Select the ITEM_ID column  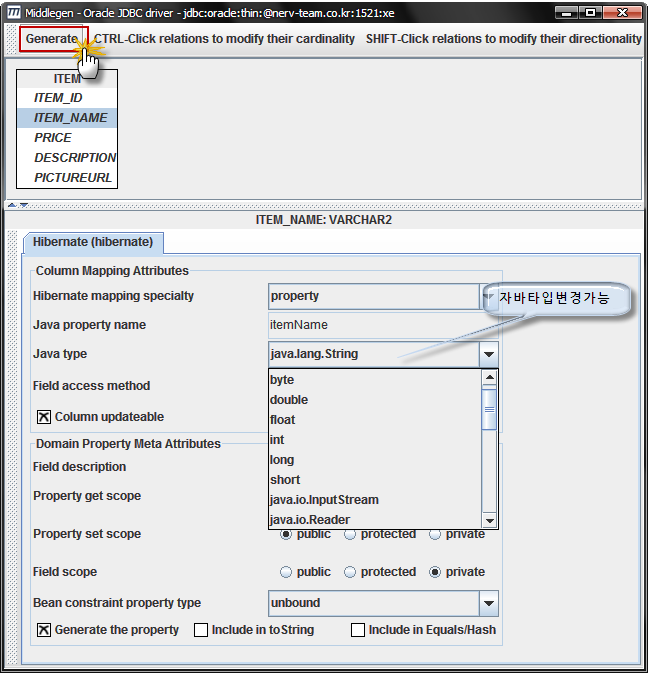67,98
